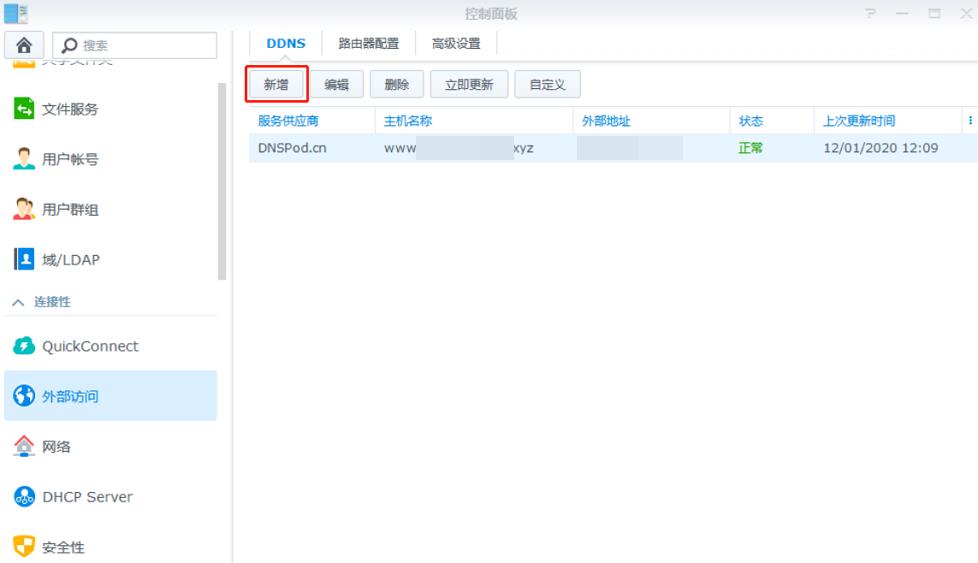Switch to the Router Configuration (路由器配置) tab

pyautogui.click(x=369, y=44)
